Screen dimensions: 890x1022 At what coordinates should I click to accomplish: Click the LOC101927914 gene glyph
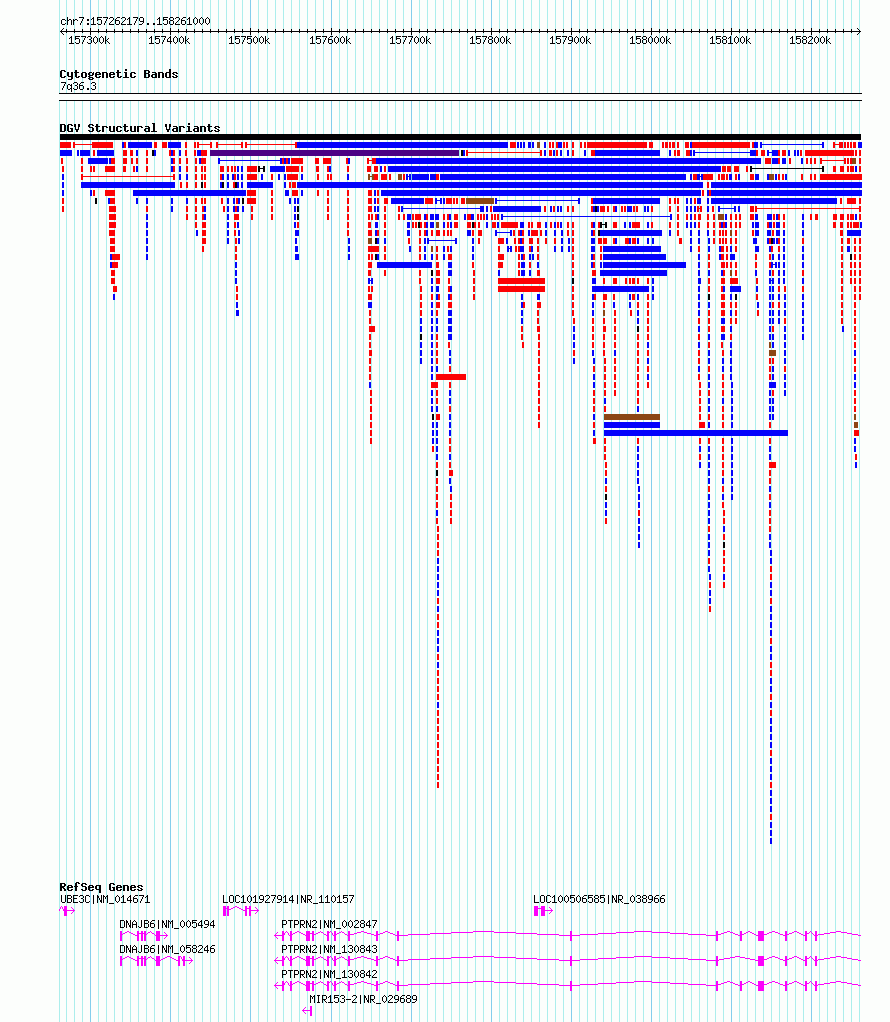point(241,911)
